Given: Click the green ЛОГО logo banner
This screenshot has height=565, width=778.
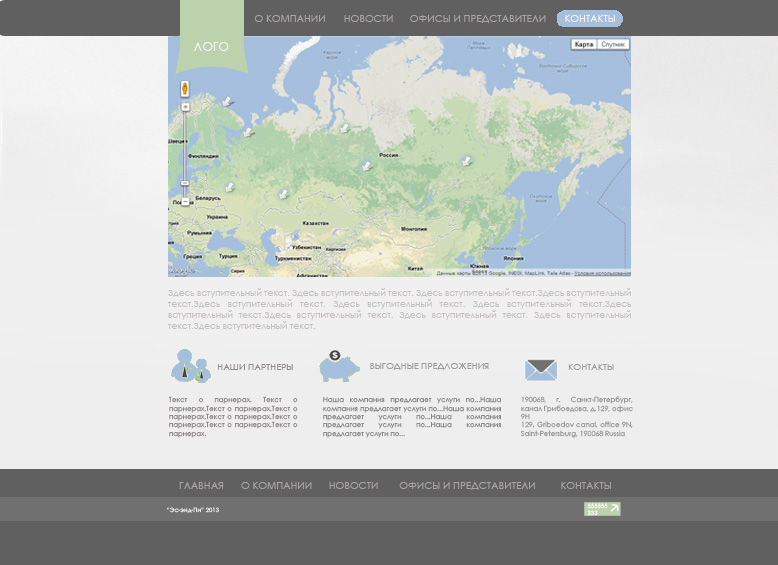Looking at the screenshot, I should coord(212,37).
